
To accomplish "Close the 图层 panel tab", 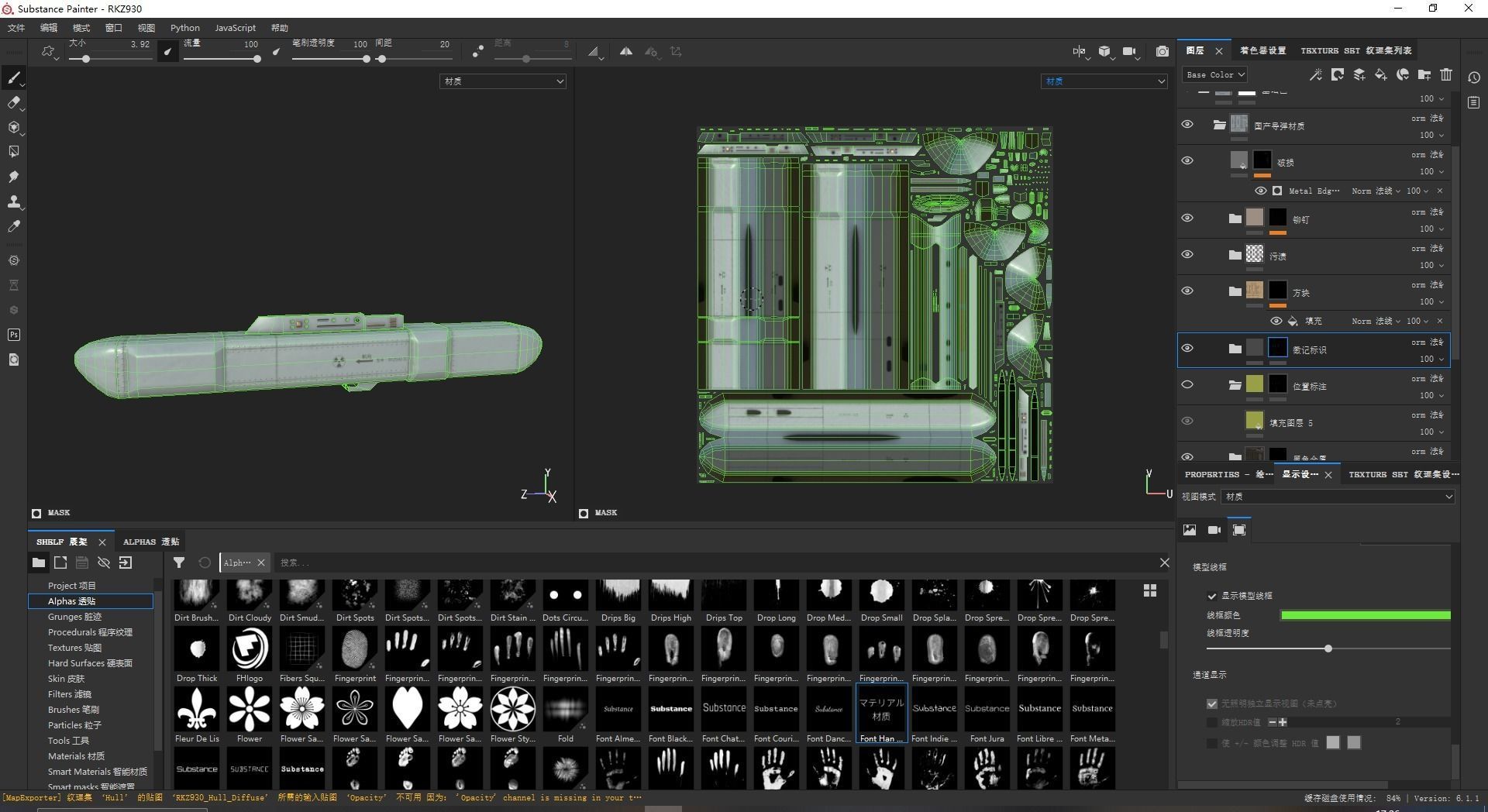I will tap(1219, 51).
